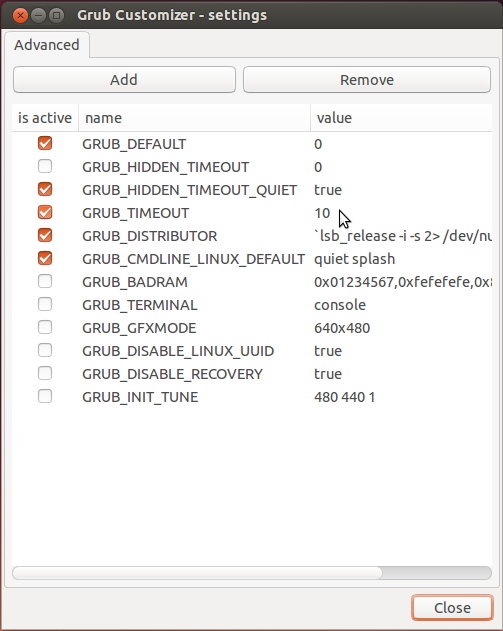Uncheck the GRUB_DEFAULT active checkbox
The width and height of the screenshot is (503, 631).
point(45,143)
